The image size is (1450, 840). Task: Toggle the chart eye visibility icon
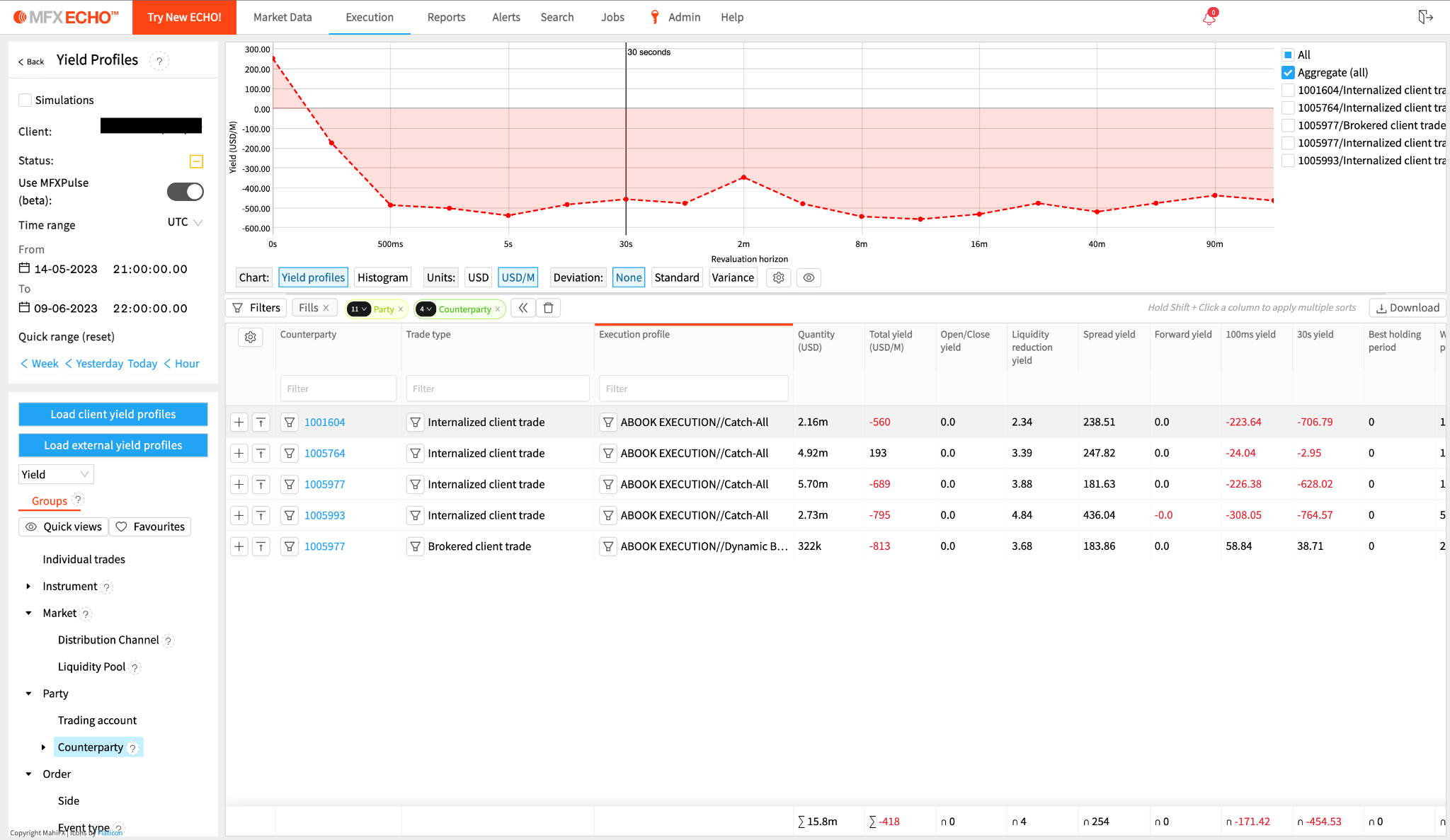(x=809, y=277)
